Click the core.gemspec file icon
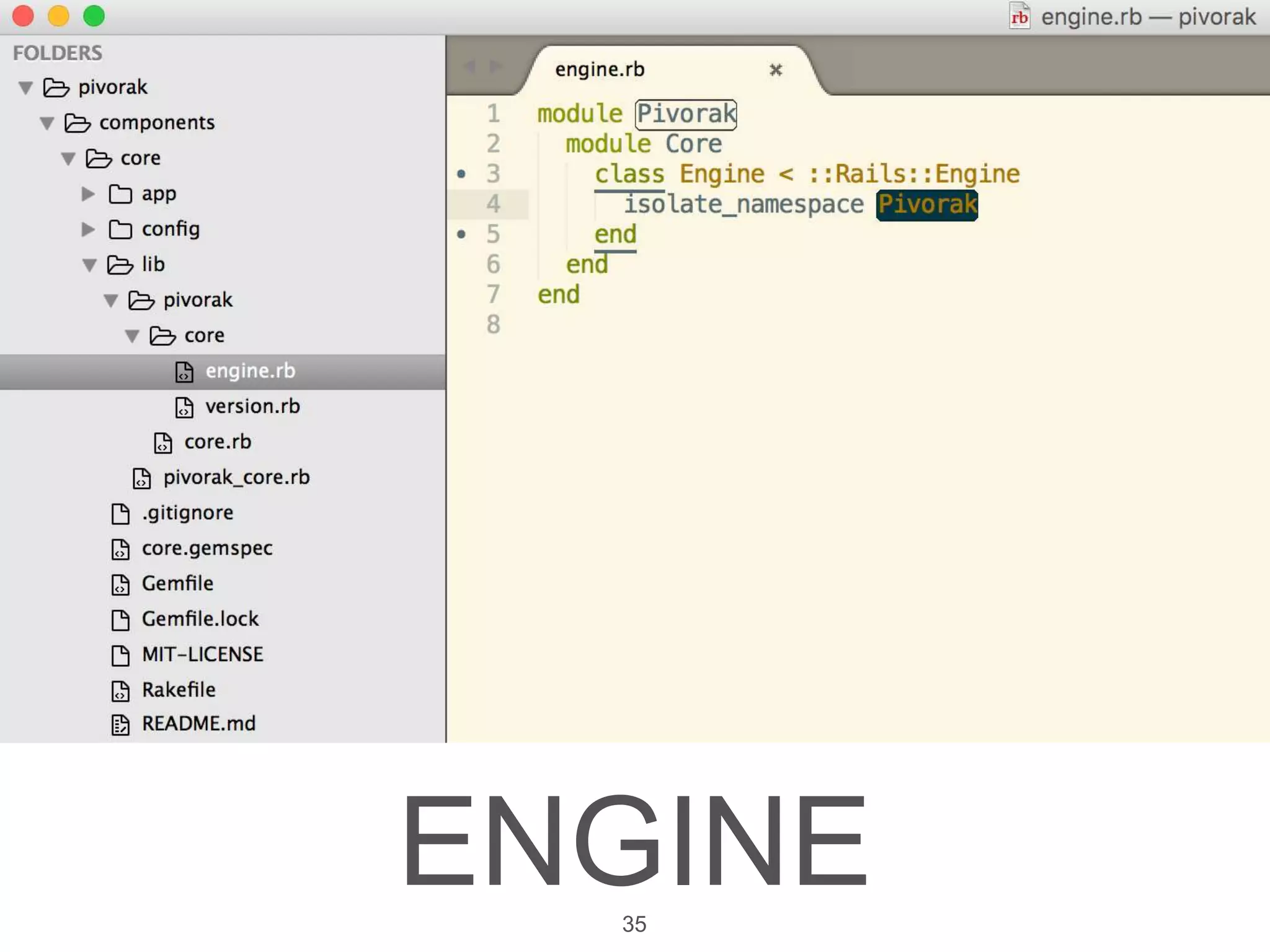Viewport: 1270px width, 952px height. pyautogui.click(x=120, y=549)
